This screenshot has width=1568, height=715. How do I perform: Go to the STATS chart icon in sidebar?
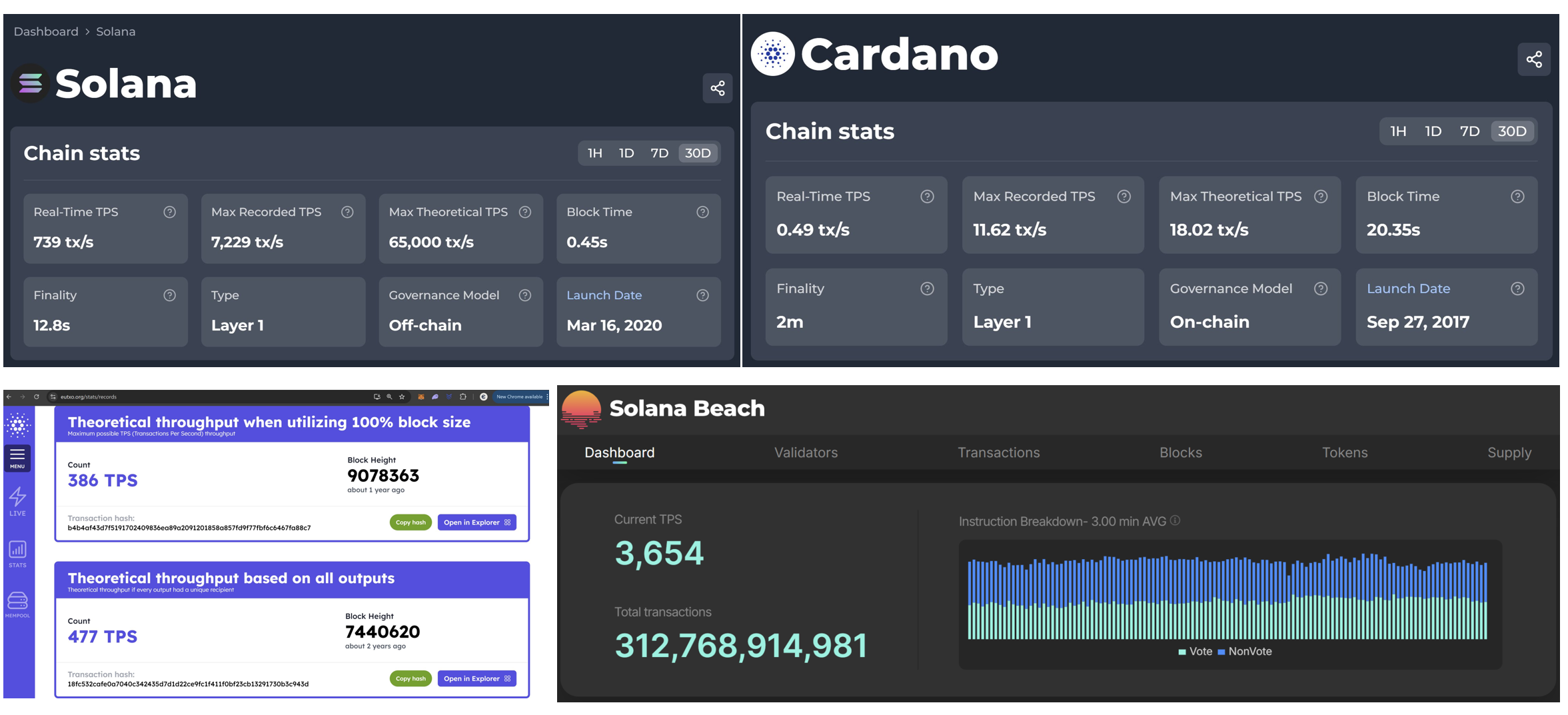coord(17,553)
